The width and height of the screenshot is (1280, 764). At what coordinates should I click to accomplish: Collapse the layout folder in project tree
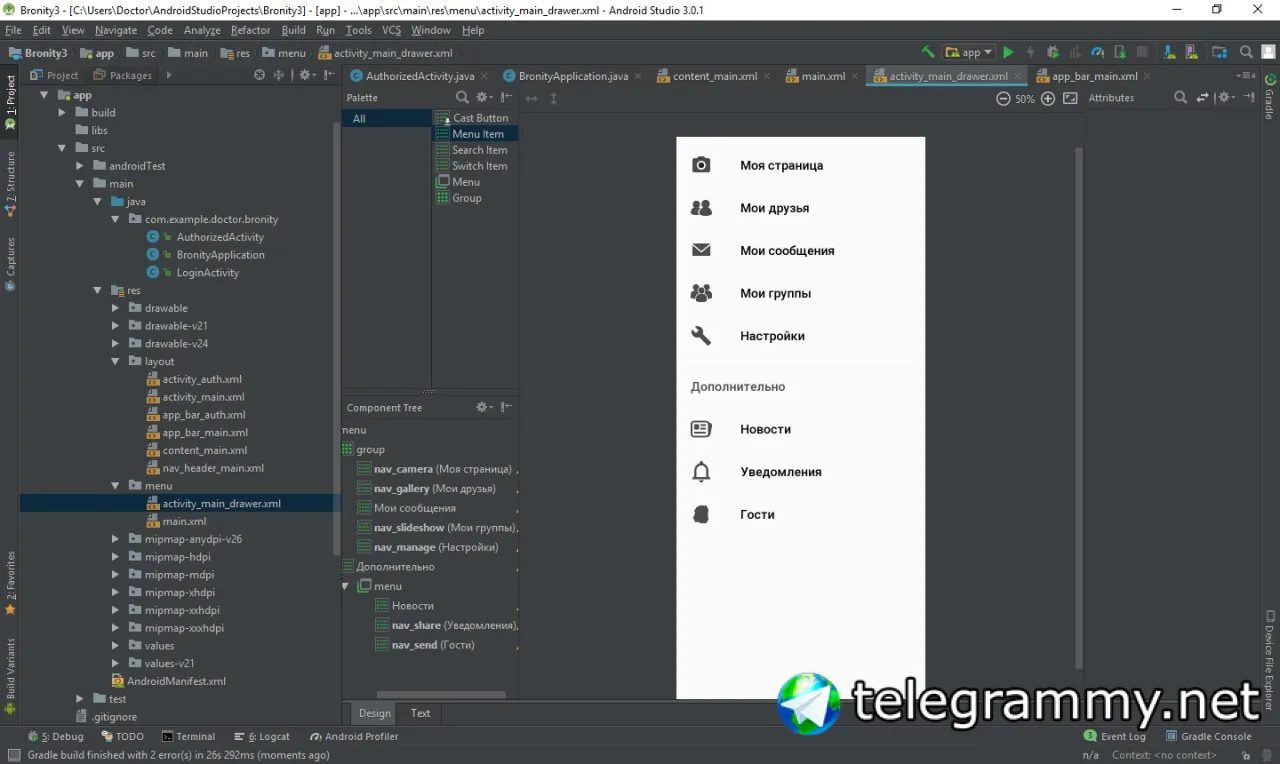click(x=116, y=362)
